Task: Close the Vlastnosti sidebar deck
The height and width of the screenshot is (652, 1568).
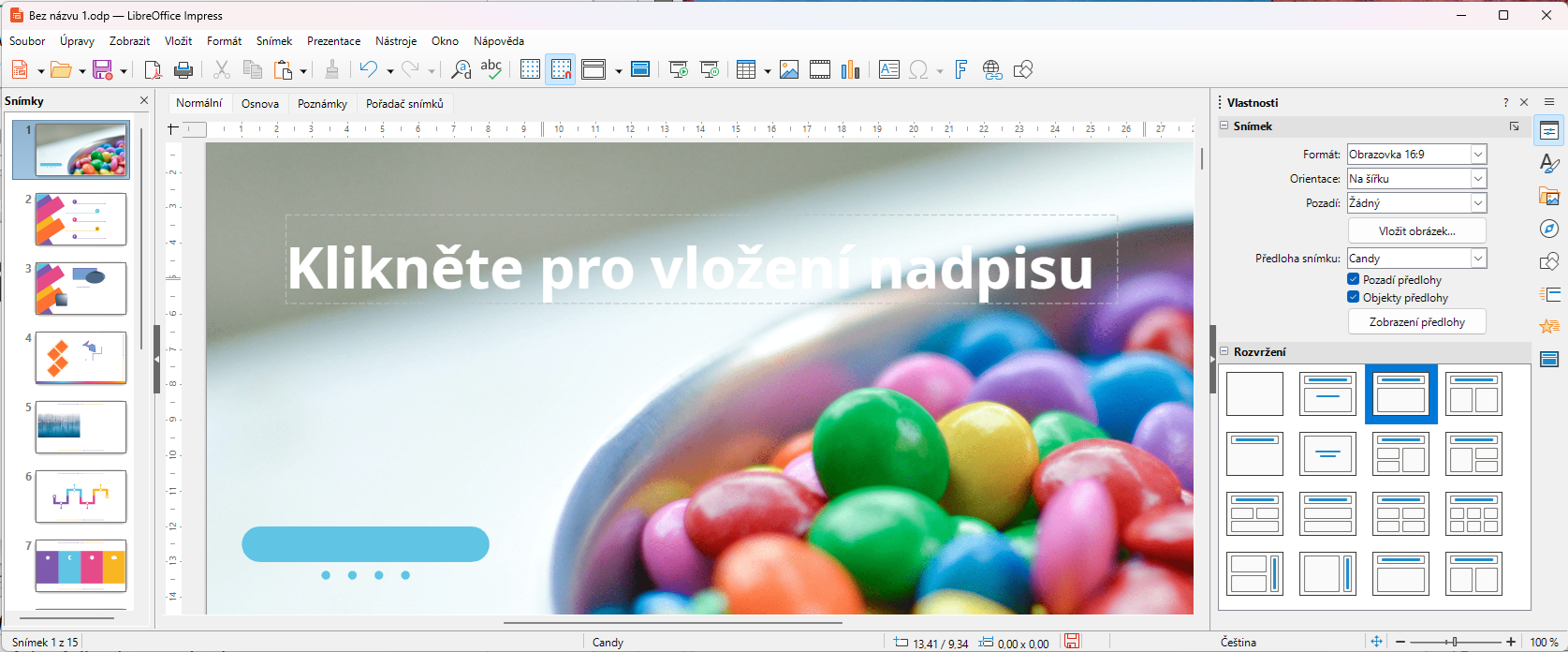Action: (1524, 102)
